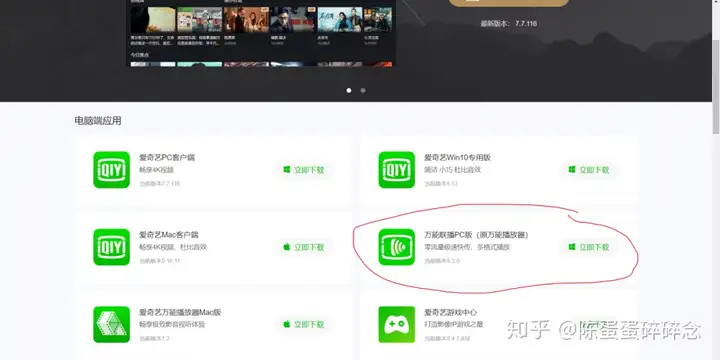Download 爱奇艺Win10专用版 via 立即下载

[589, 170]
